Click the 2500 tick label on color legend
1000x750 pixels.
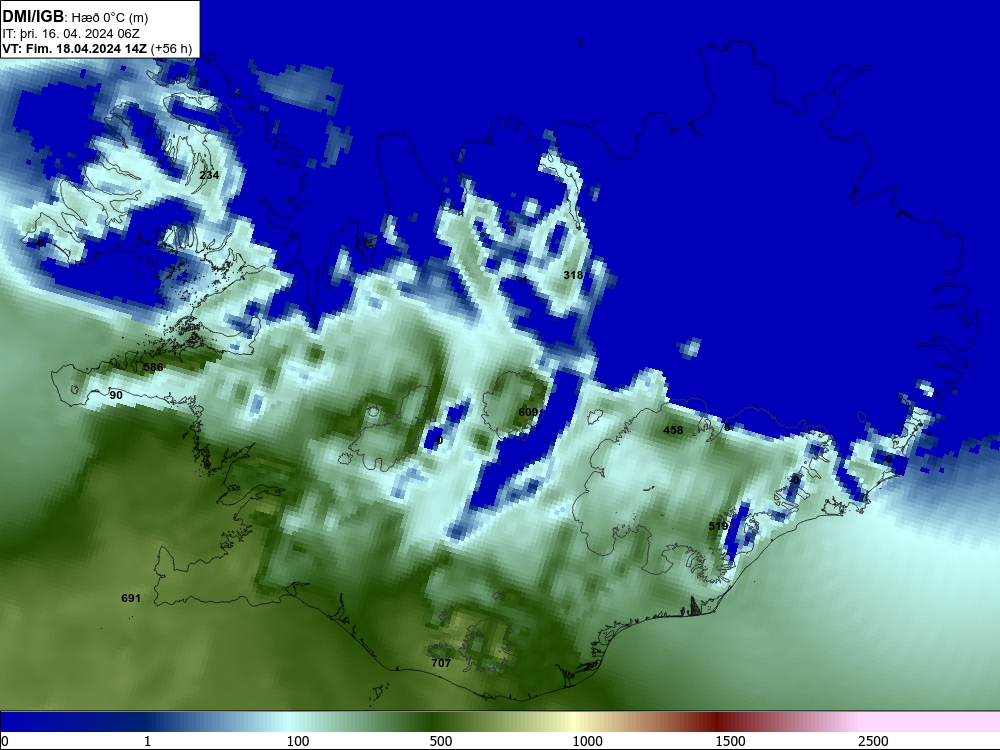[873, 741]
